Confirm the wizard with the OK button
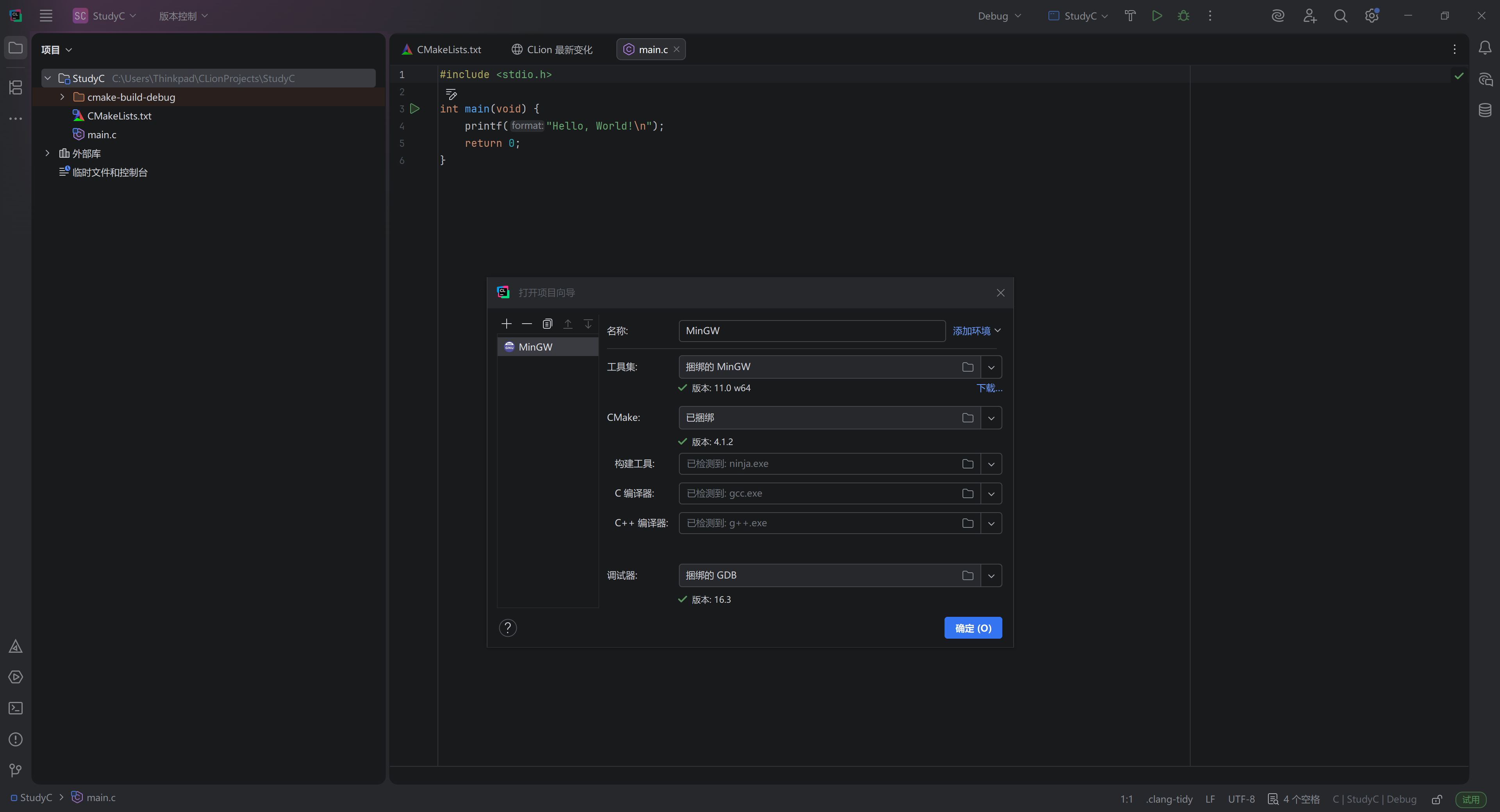 tap(973, 628)
